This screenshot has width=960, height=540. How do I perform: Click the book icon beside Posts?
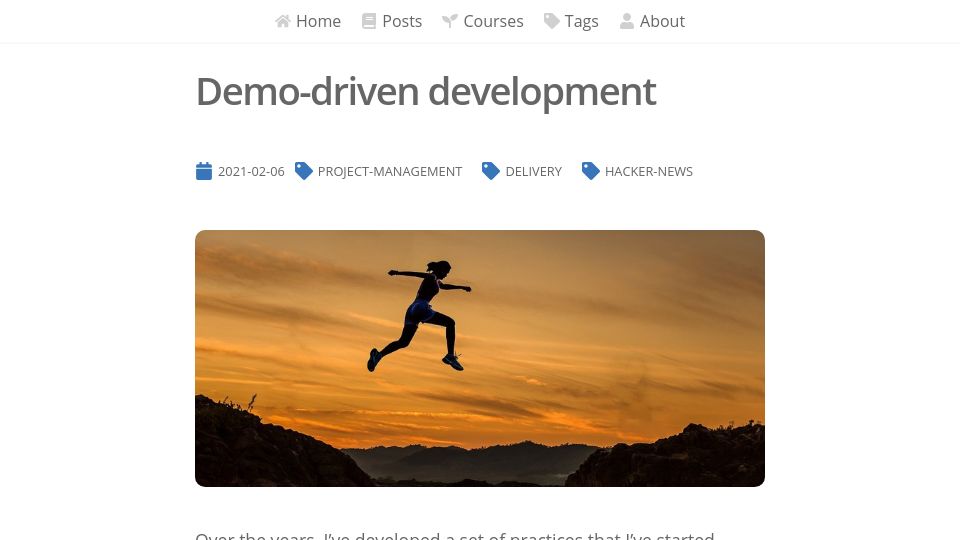click(x=369, y=21)
